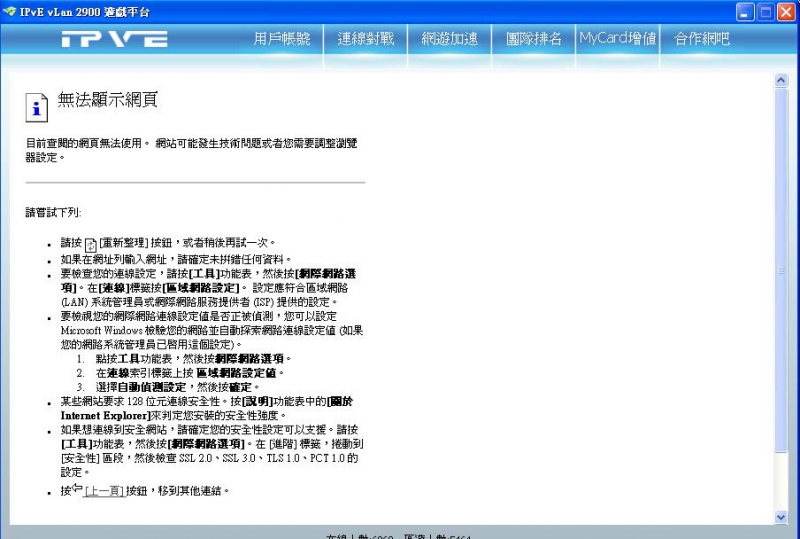The width and height of the screenshot is (800, 539).
Task: Click the Internet Explorer text line
Action: click(173, 415)
